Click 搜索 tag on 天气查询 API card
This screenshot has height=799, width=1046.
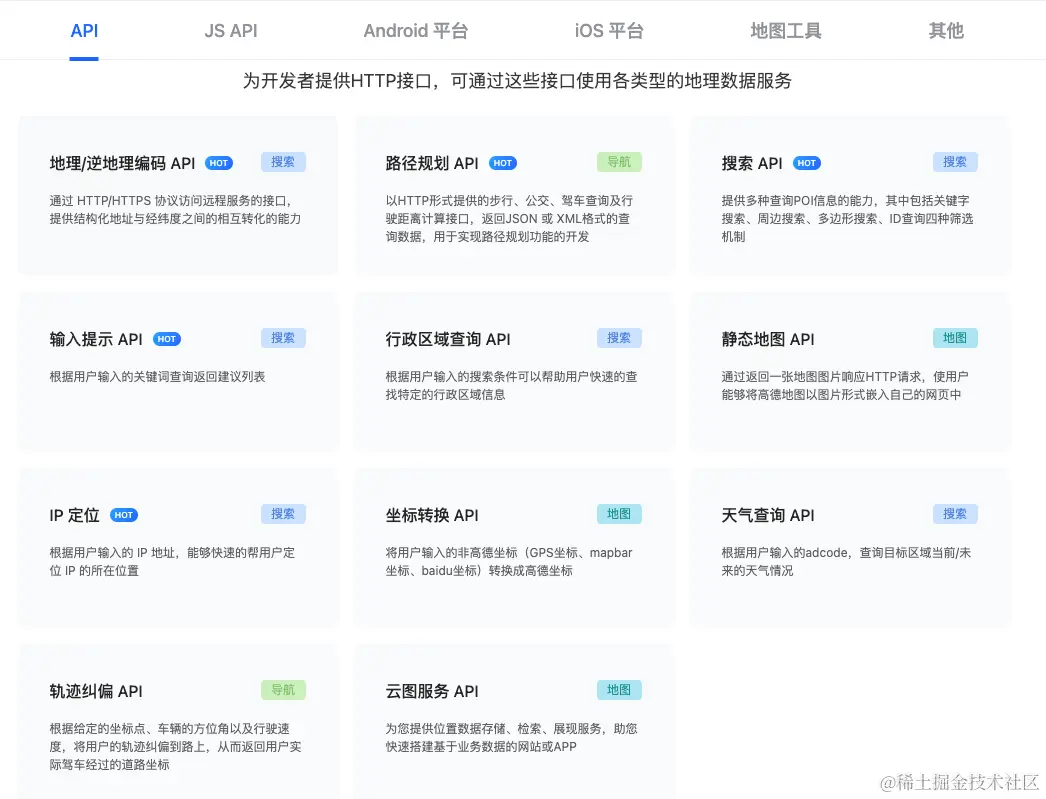click(x=955, y=514)
